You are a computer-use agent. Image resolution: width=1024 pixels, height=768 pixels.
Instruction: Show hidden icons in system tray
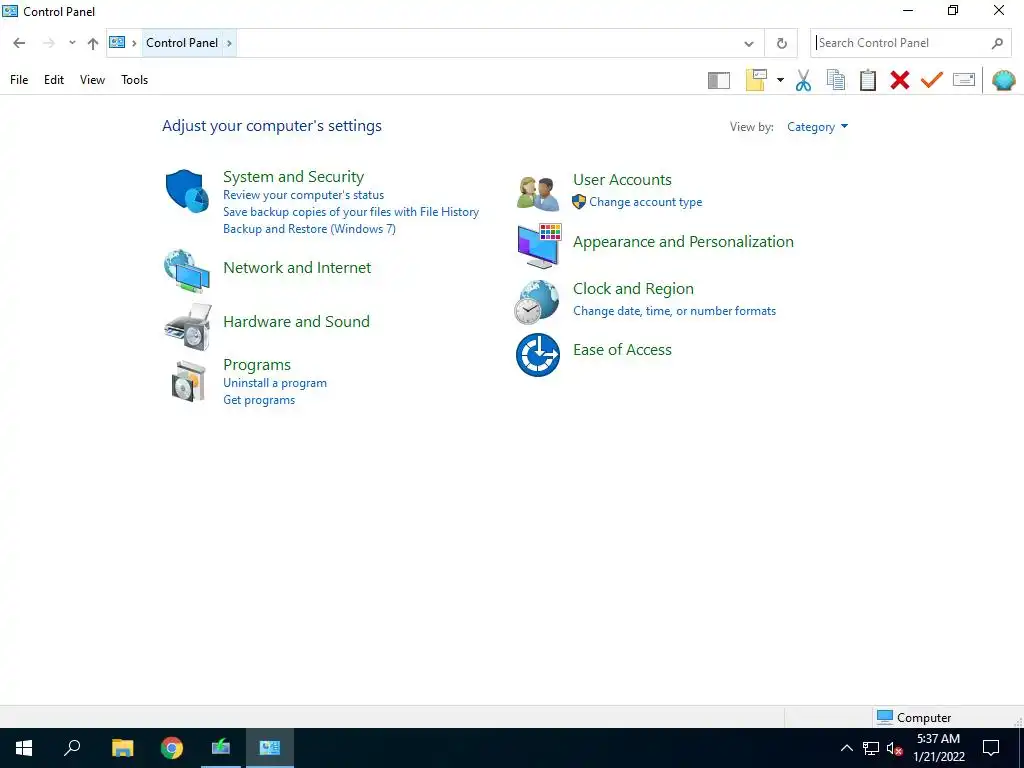point(846,748)
